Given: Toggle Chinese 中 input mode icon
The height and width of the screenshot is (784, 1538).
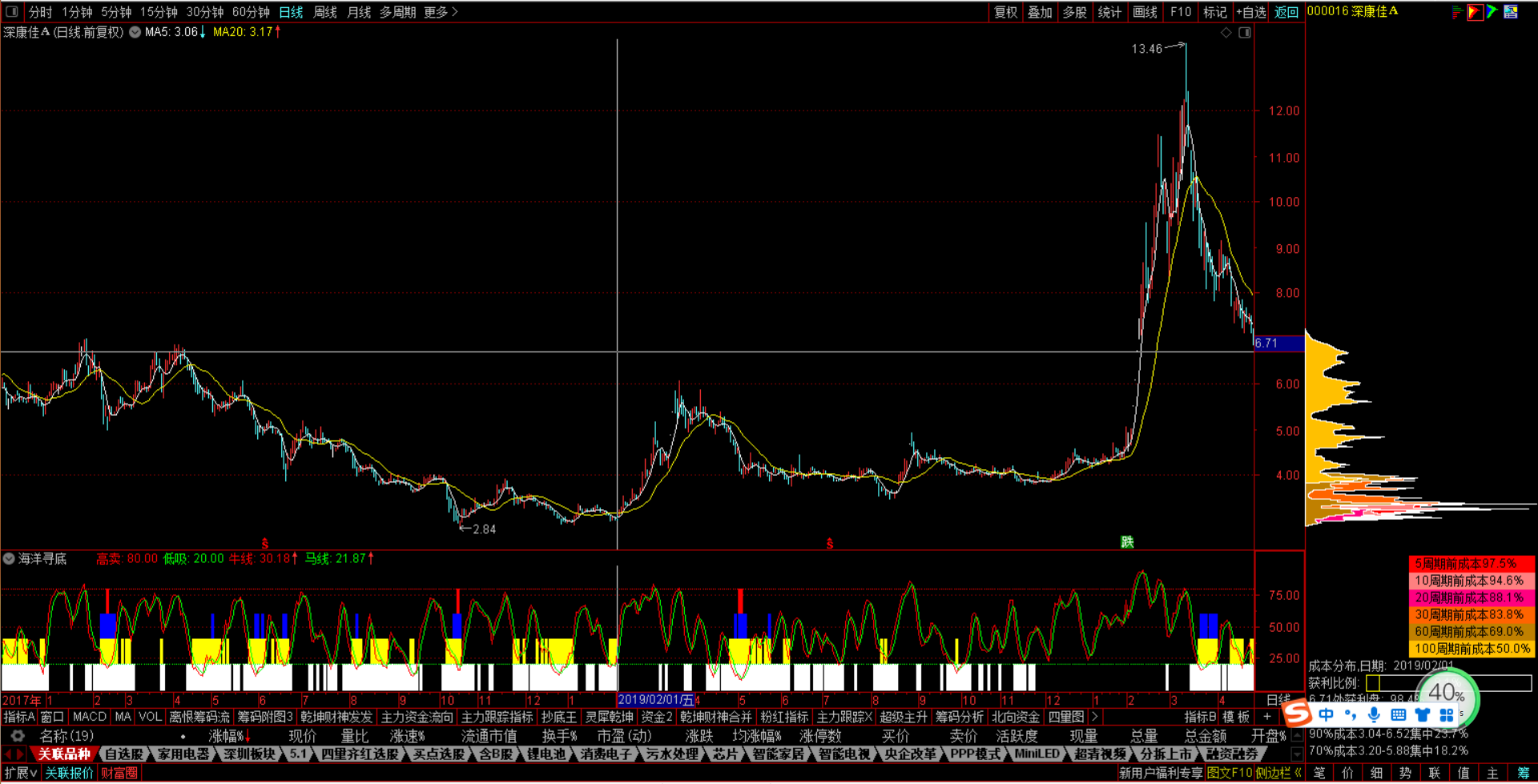Looking at the screenshot, I should (x=1327, y=714).
